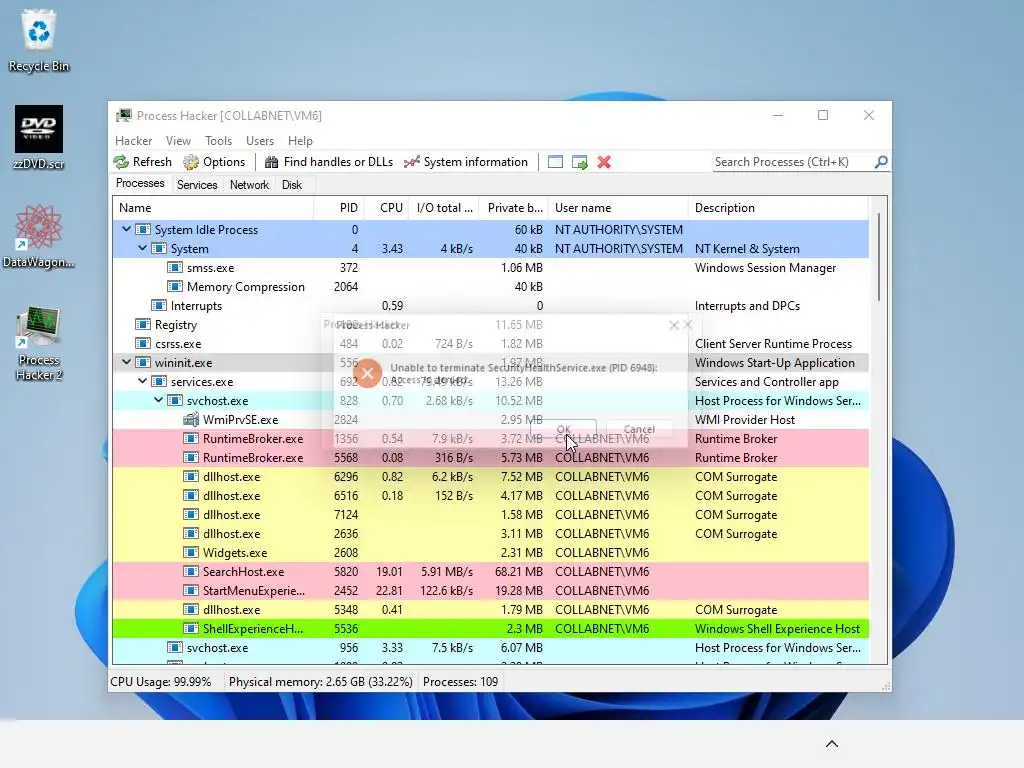
Task: Select dllhost.exe with PID 5348
Action: click(490, 609)
